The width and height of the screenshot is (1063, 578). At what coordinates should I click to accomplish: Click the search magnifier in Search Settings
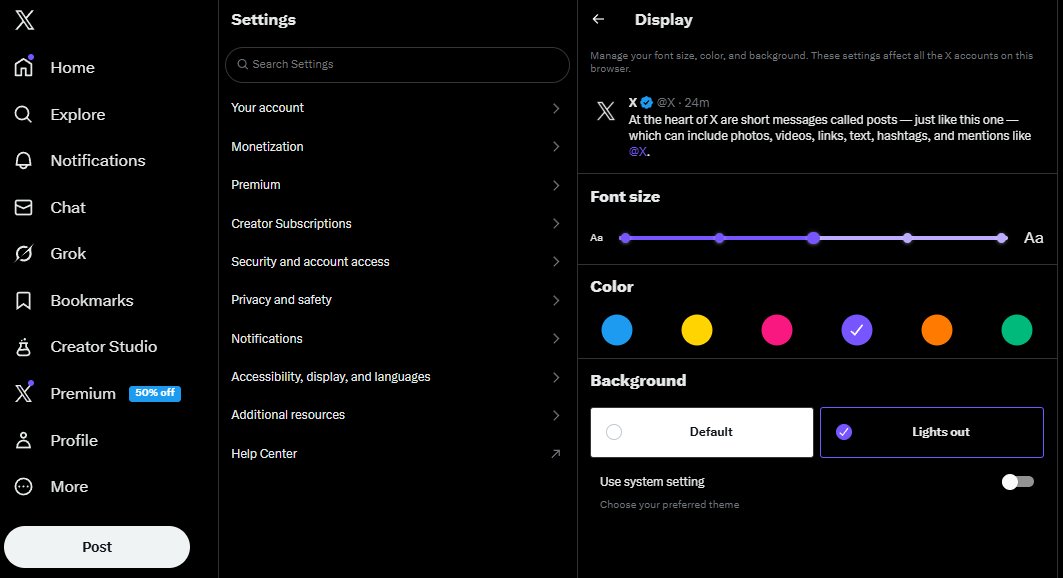(242, 64)
